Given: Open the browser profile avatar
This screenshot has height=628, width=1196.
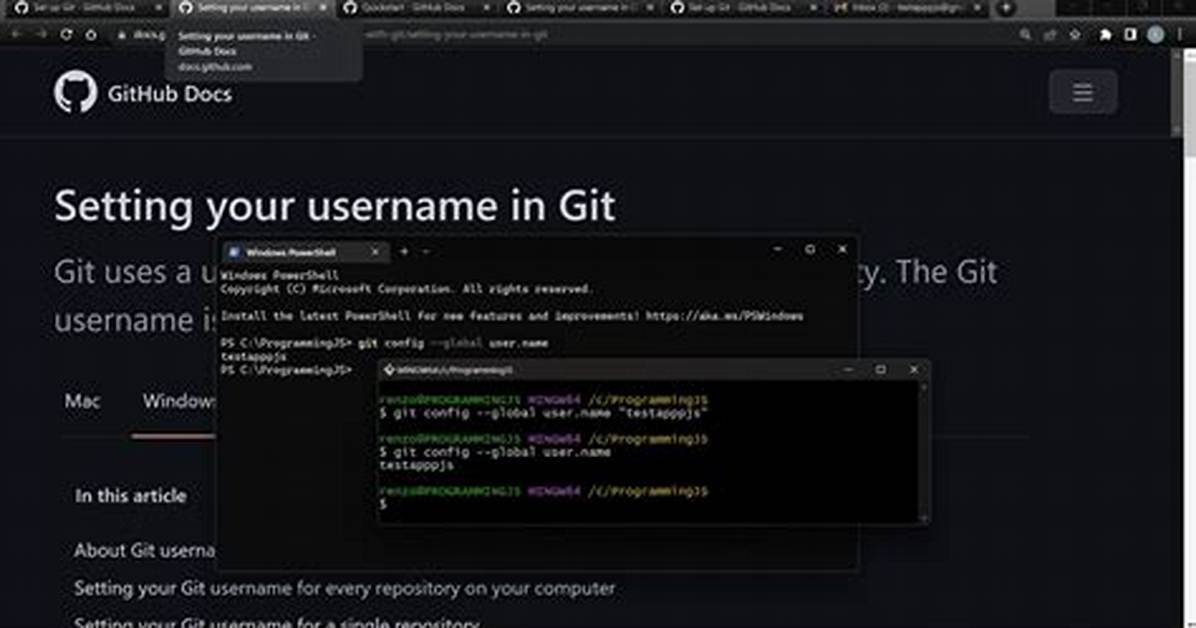Looking at the screenshot, I should click(x=1156, y=34).
